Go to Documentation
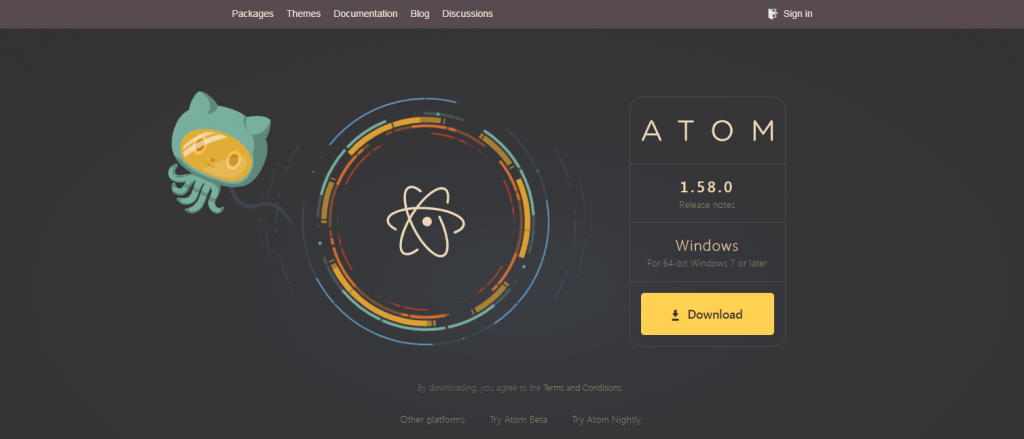Image resolution: width=1024 pixels, height=439 pixels. coord(366,14)
